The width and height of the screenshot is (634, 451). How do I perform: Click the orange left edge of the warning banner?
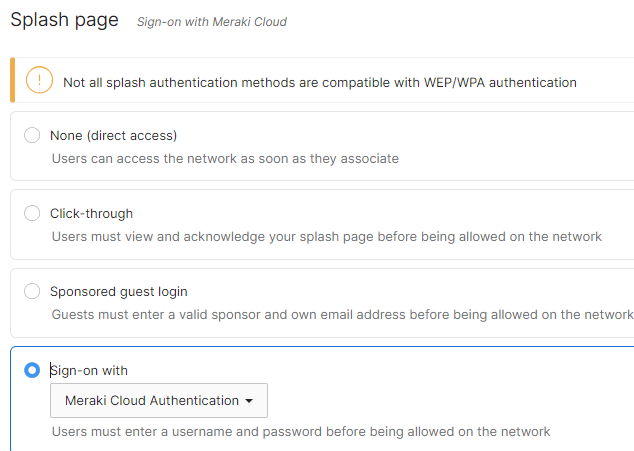click(12, 81)
